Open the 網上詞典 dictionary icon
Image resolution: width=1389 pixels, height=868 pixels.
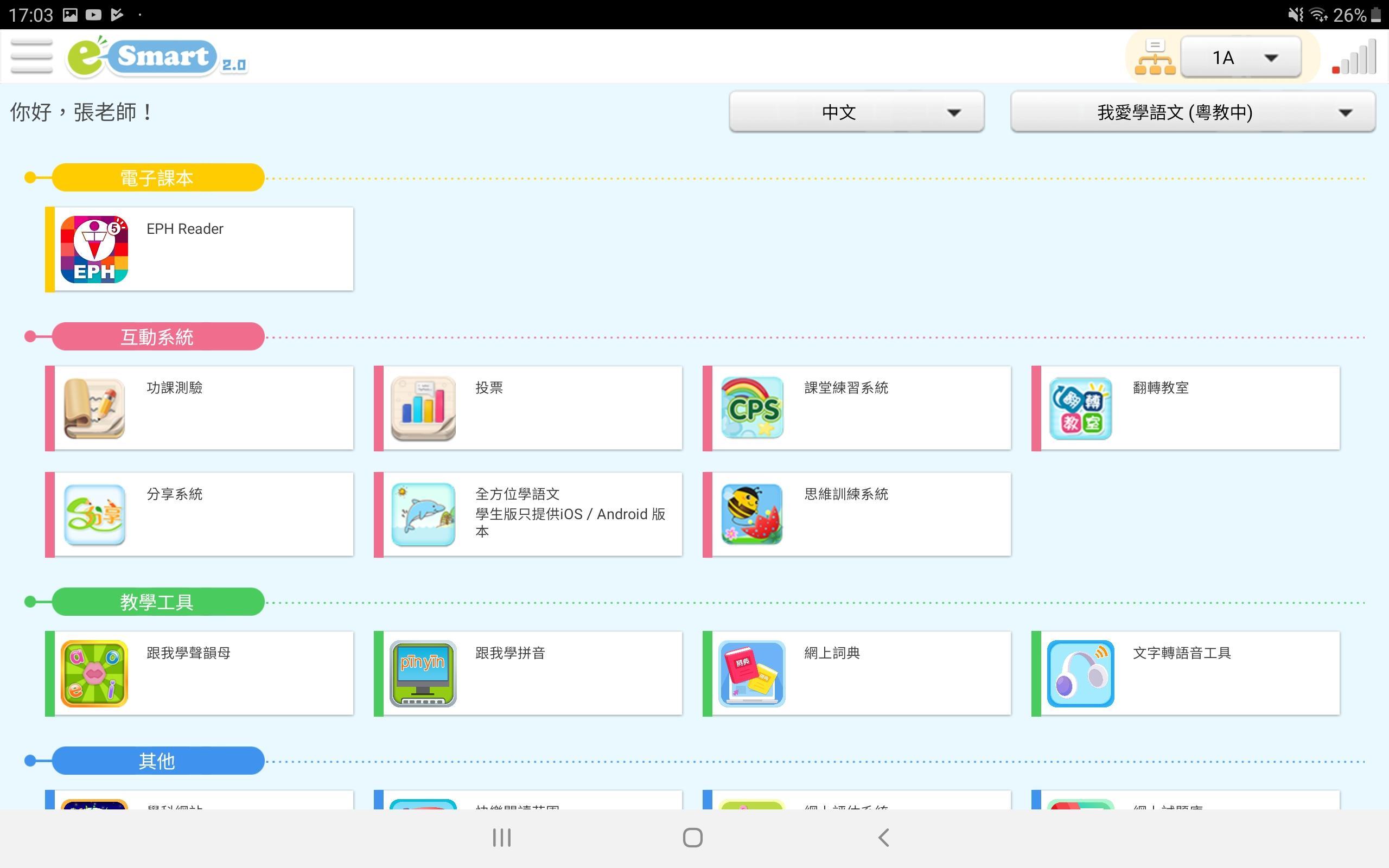(x=752, y=673)
